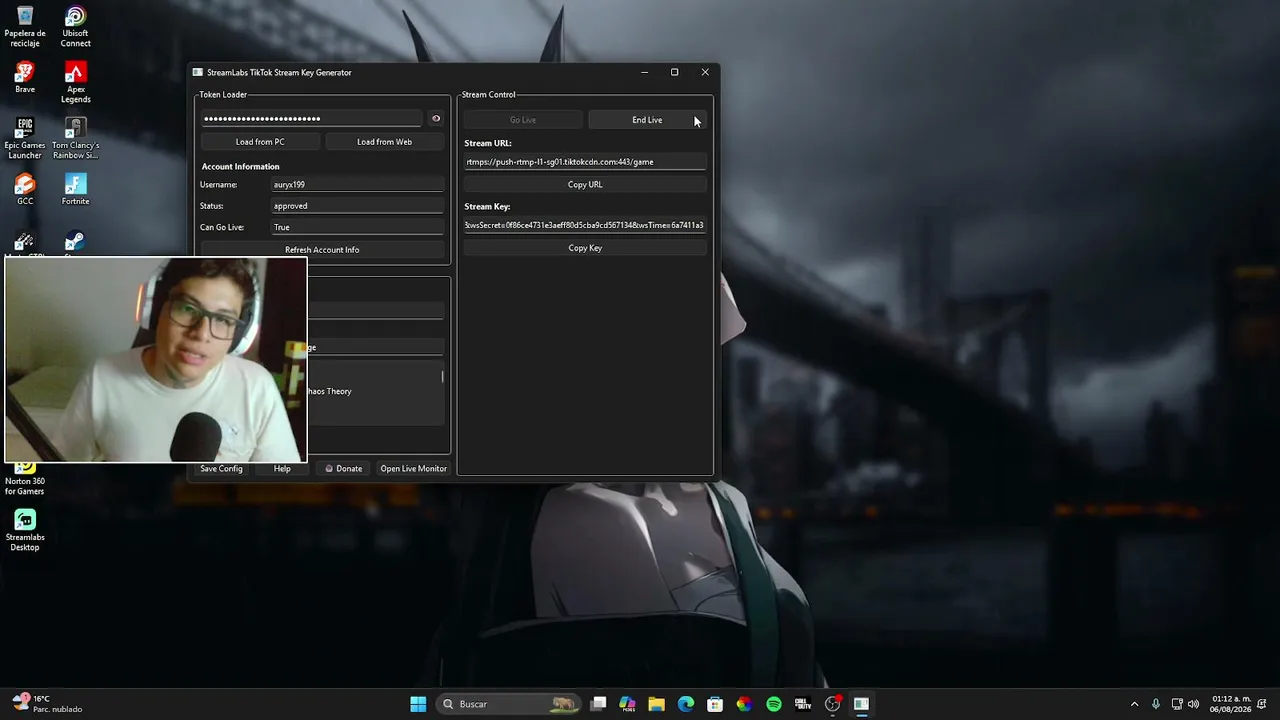Click the Username field showing auryx199
The image size is (1280, 720).
tap(358, 185)
